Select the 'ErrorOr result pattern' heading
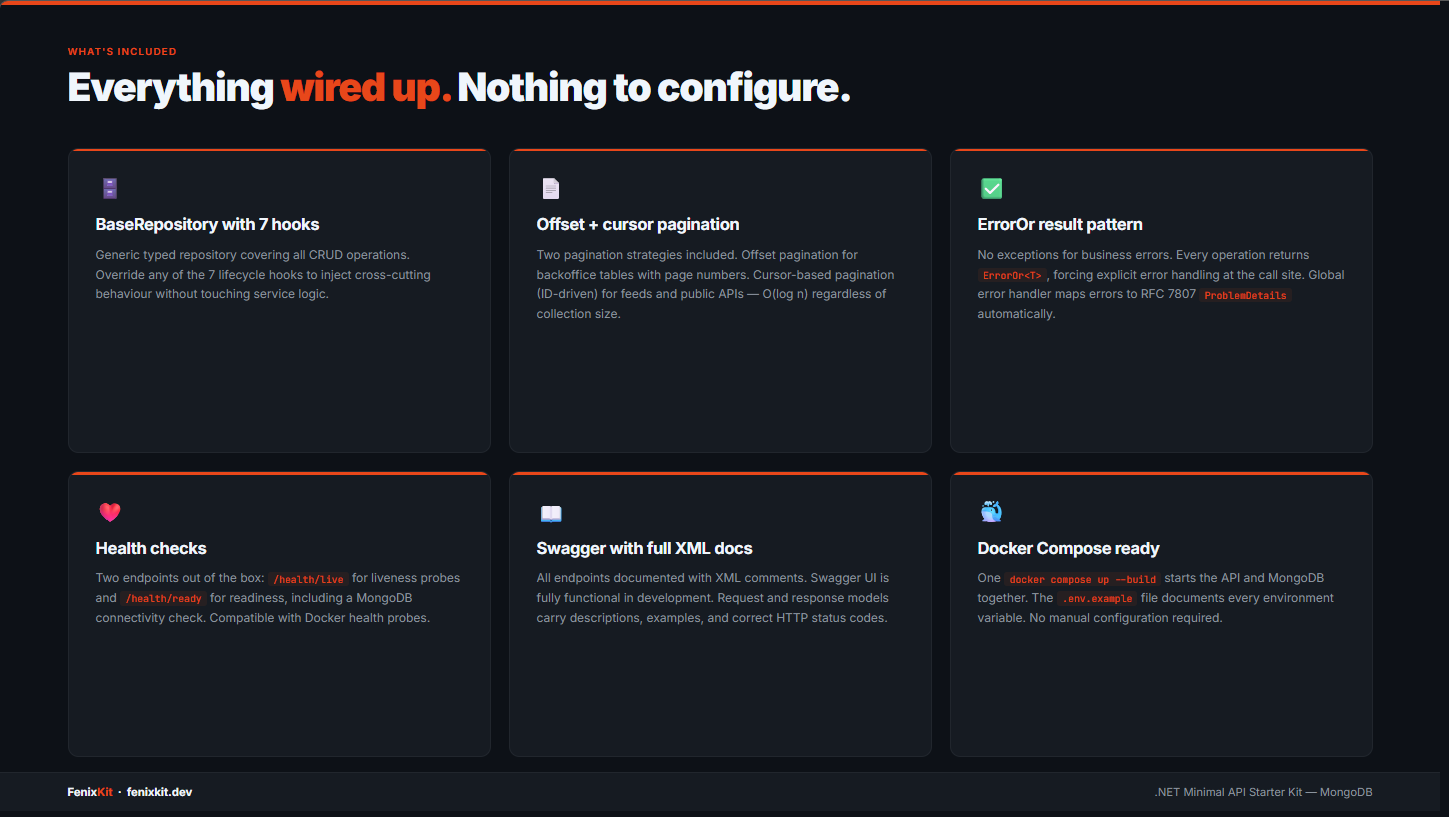Screen dimensions: 1449x817 pos(1060,224)
